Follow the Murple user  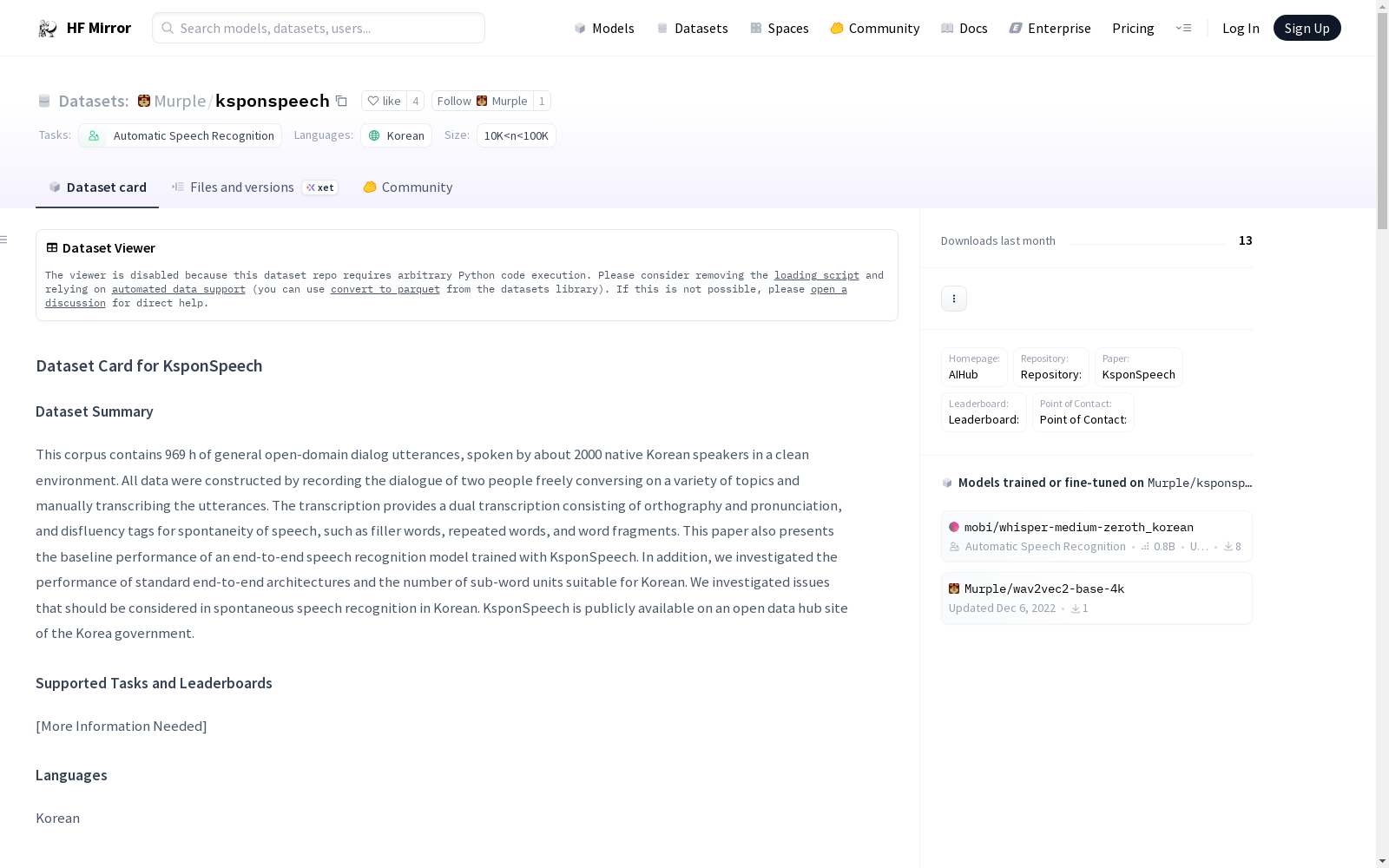point(482,102)
